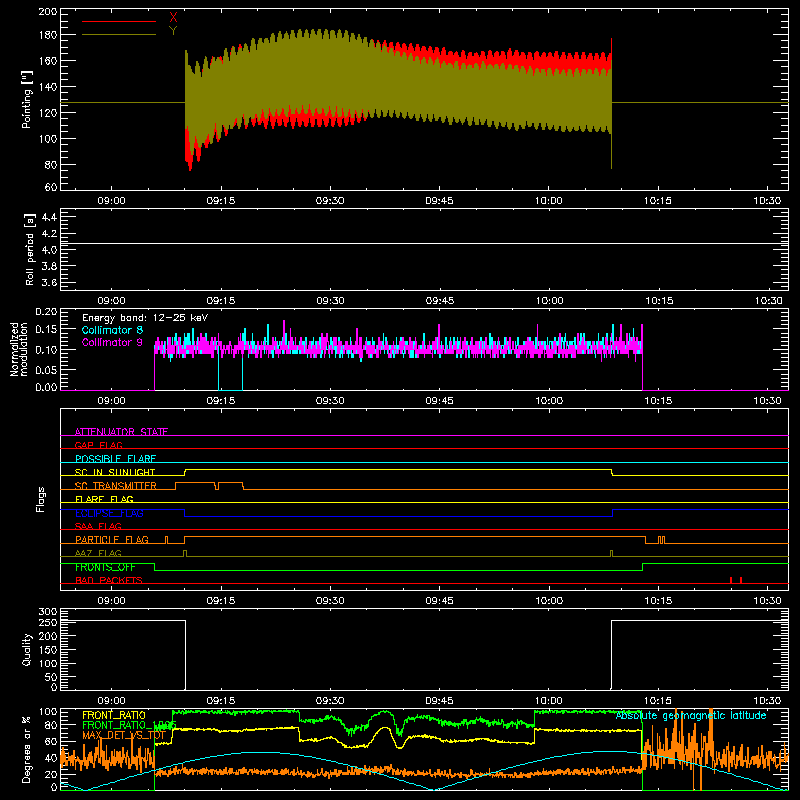Screen dimensions: 800x800
Task: Click 09:15 time label under modulation plot
Action: click(x=221, y=401)
